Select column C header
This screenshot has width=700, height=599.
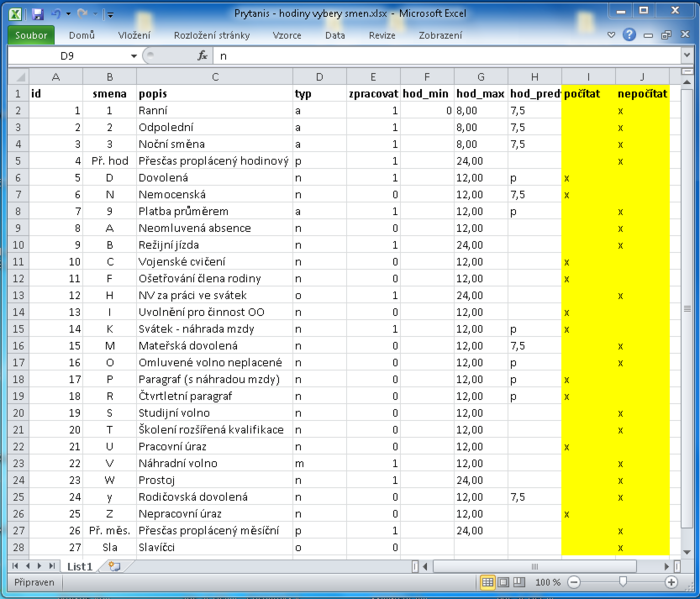215,77
